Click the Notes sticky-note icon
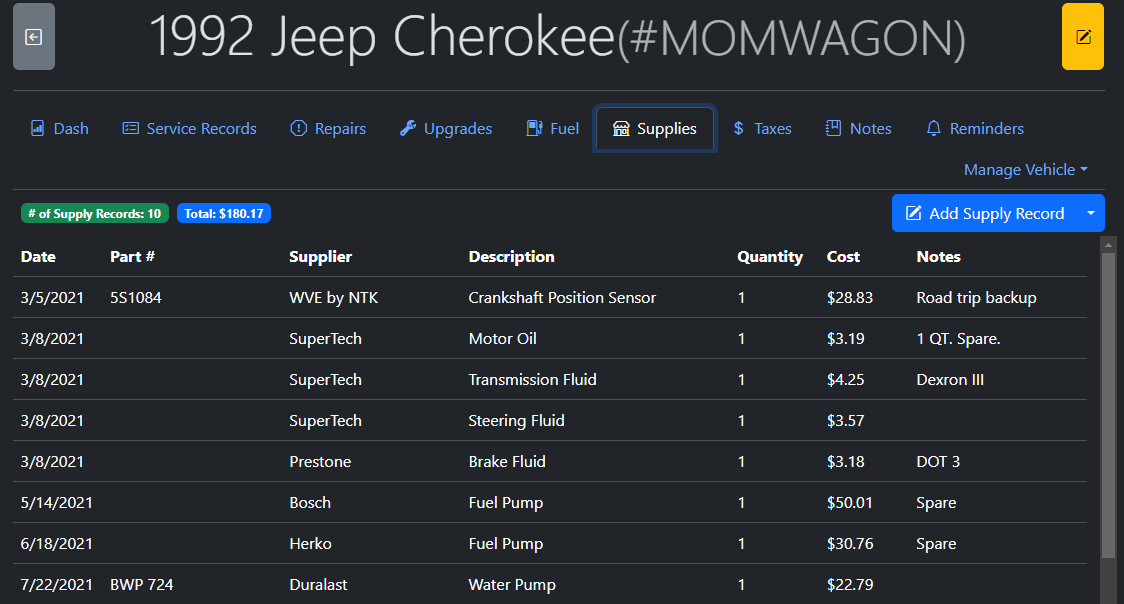This screenshot has width=1124, height=604. point(833,129)
